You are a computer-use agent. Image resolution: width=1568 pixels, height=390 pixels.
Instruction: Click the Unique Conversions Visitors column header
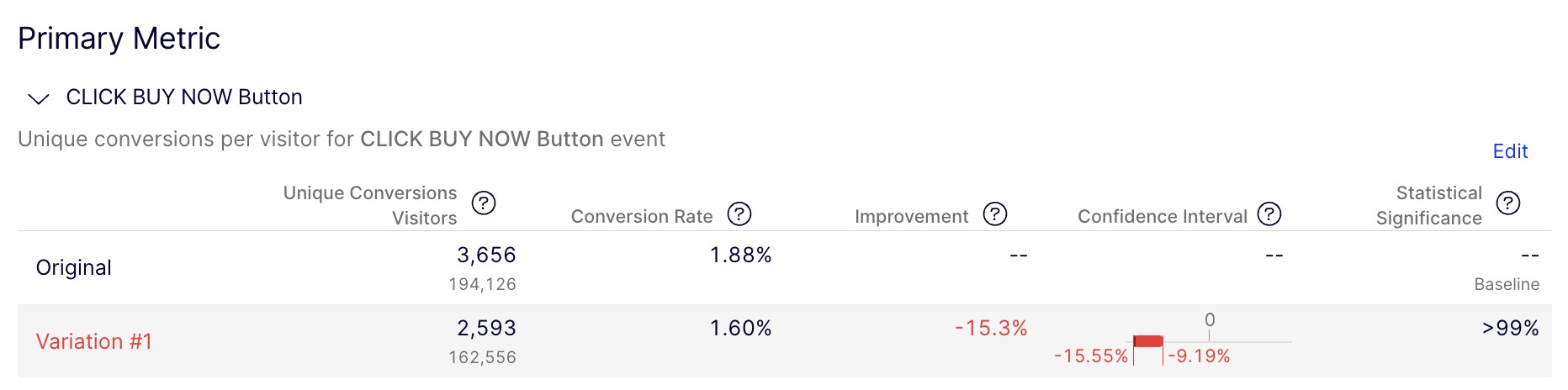coord(370,206)
